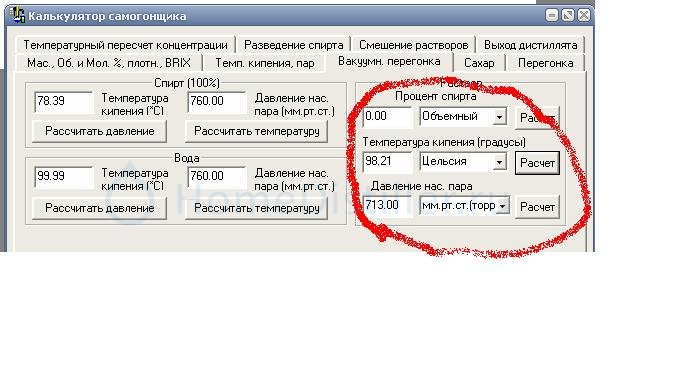Close the Калькулятор самогонщика window
Image resolution: width=683 pixels, height=384 pixels.
pyautogui.click(x=584, y=16)
